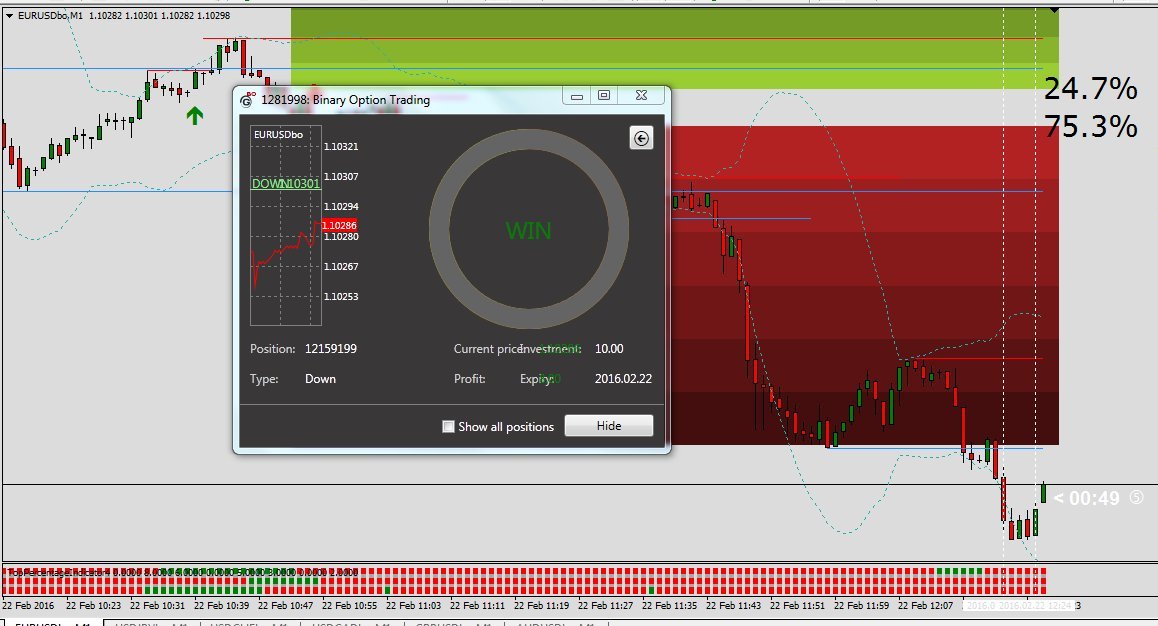Open the EURUSDbo,M1 chart dropdown triangle

[x=9, y=15]
